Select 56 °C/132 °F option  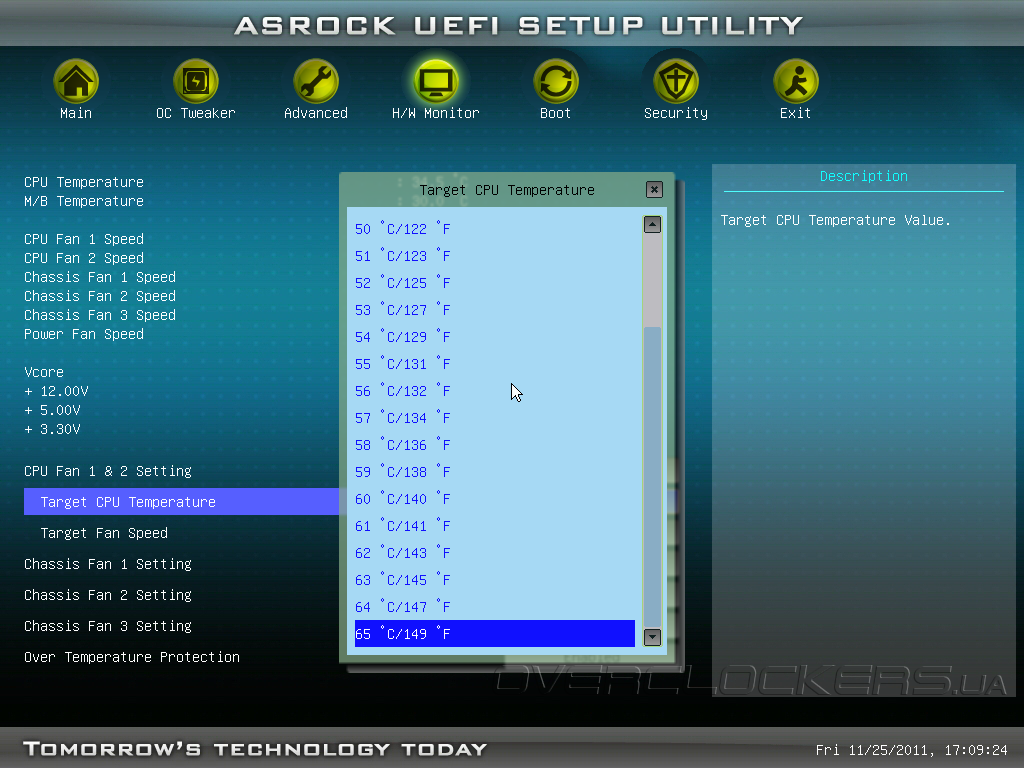[x=494, y=391]
